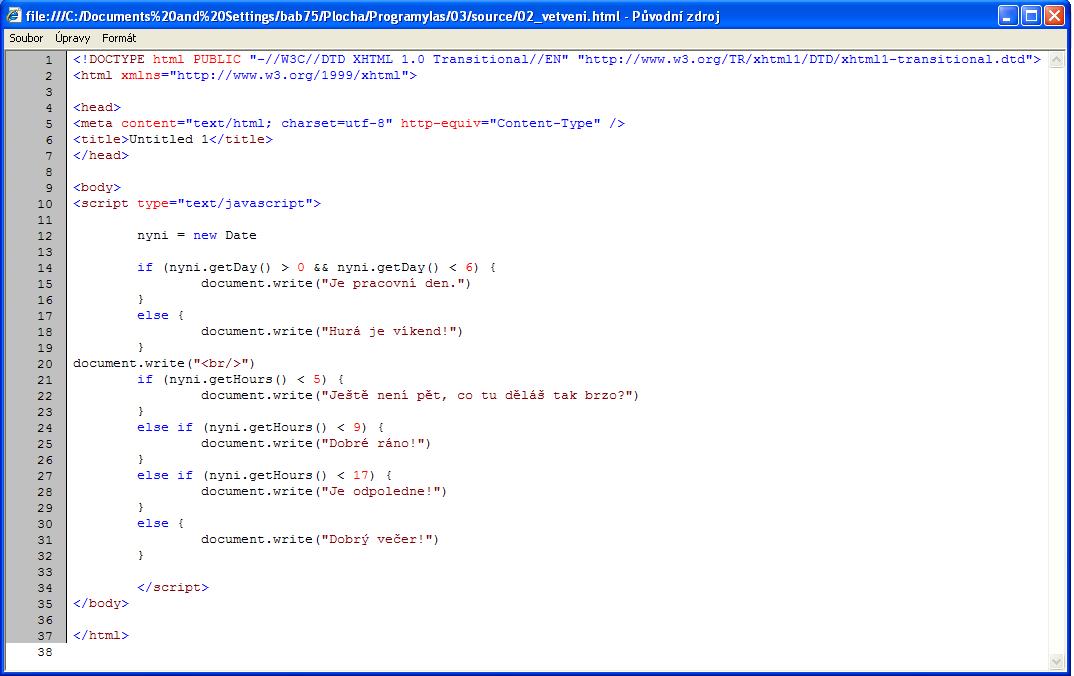This screenshot has height=676, width=1074.
Task: Maximize the source viewer window
Action: coord(1030,15)
